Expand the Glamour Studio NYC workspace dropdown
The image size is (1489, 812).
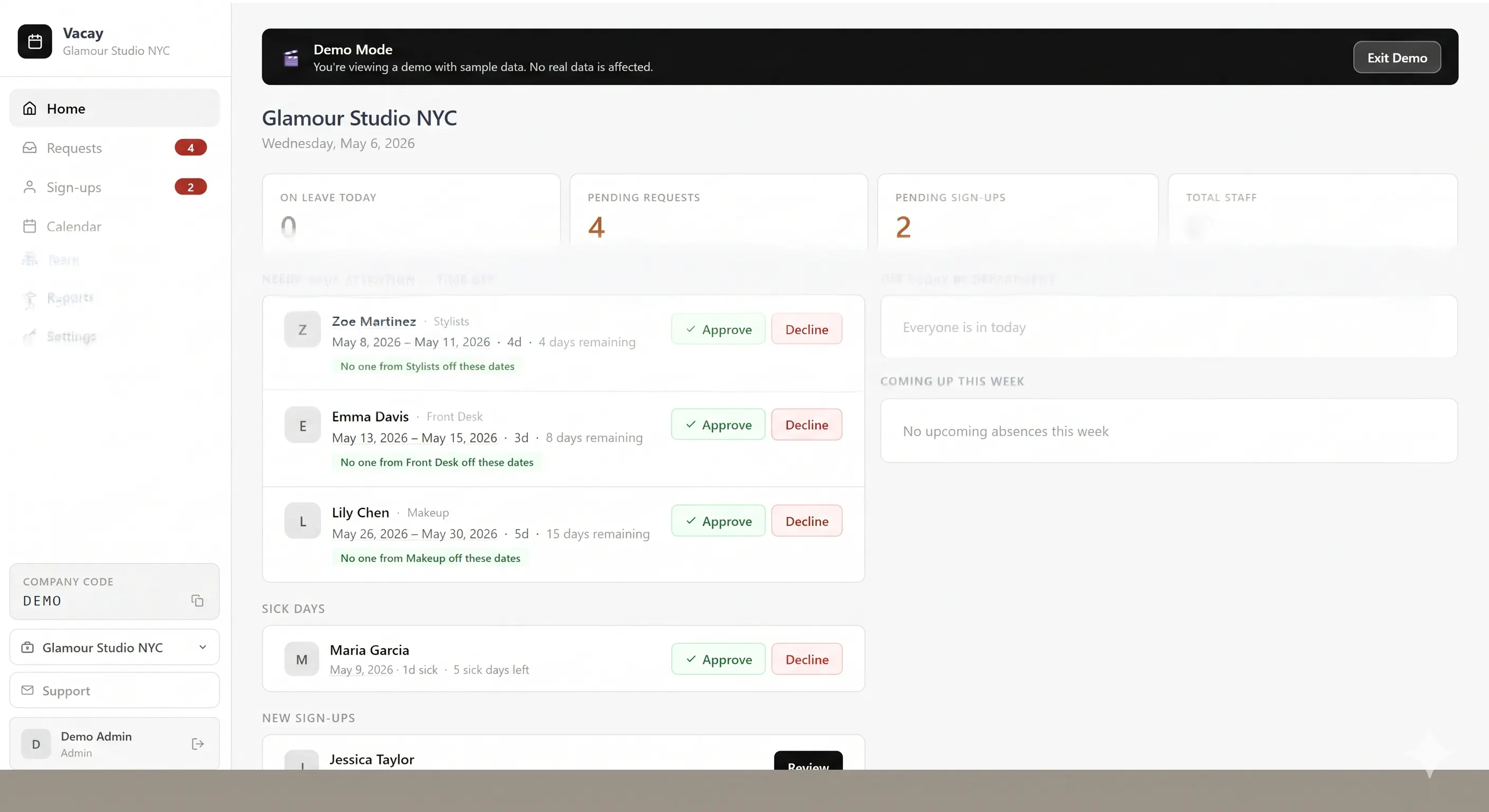coord(114,647)
